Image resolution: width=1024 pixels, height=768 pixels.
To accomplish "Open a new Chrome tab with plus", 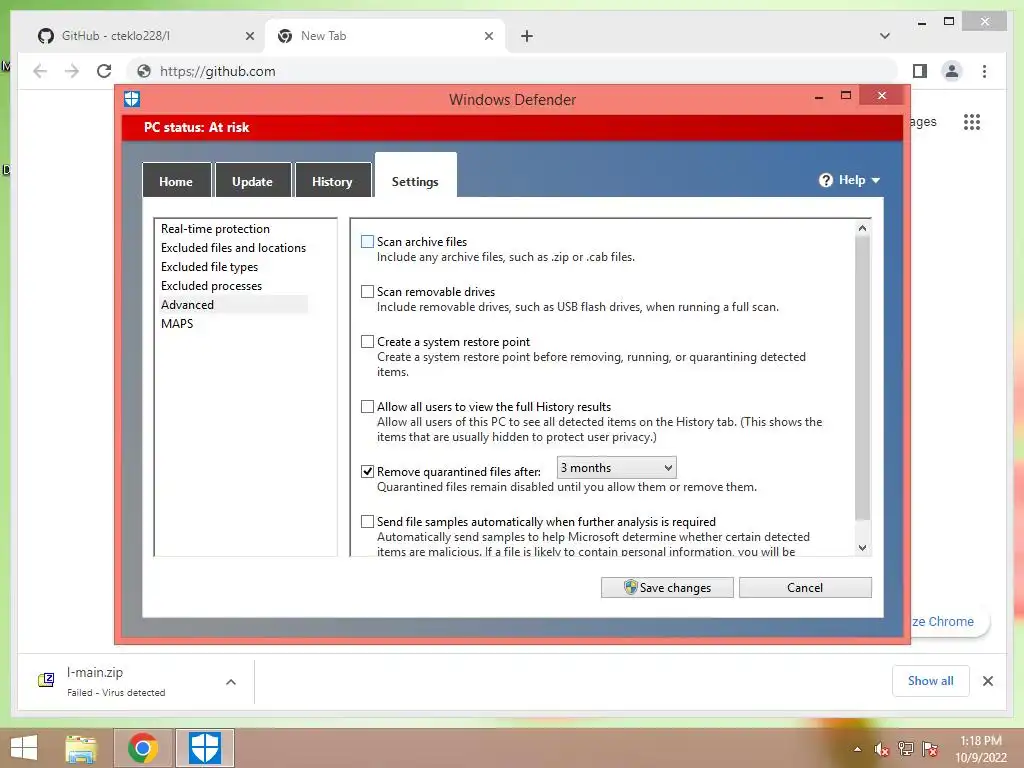I will point(527,36).
